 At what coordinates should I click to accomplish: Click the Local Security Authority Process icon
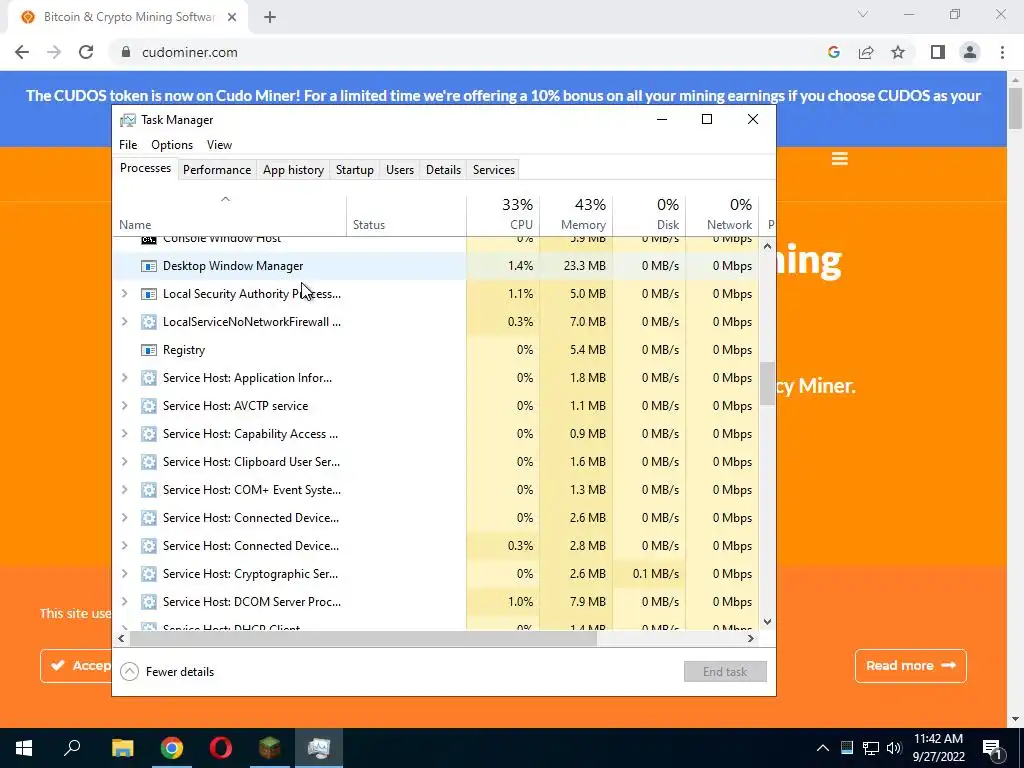pyautogui.click(x=149, y=294)
